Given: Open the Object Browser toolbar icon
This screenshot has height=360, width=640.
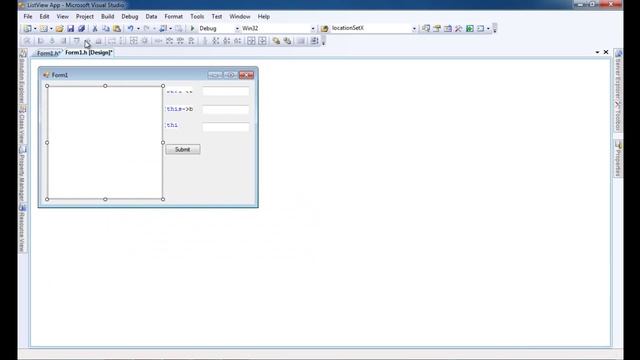Looking at the screenshot, I should 448,29.
